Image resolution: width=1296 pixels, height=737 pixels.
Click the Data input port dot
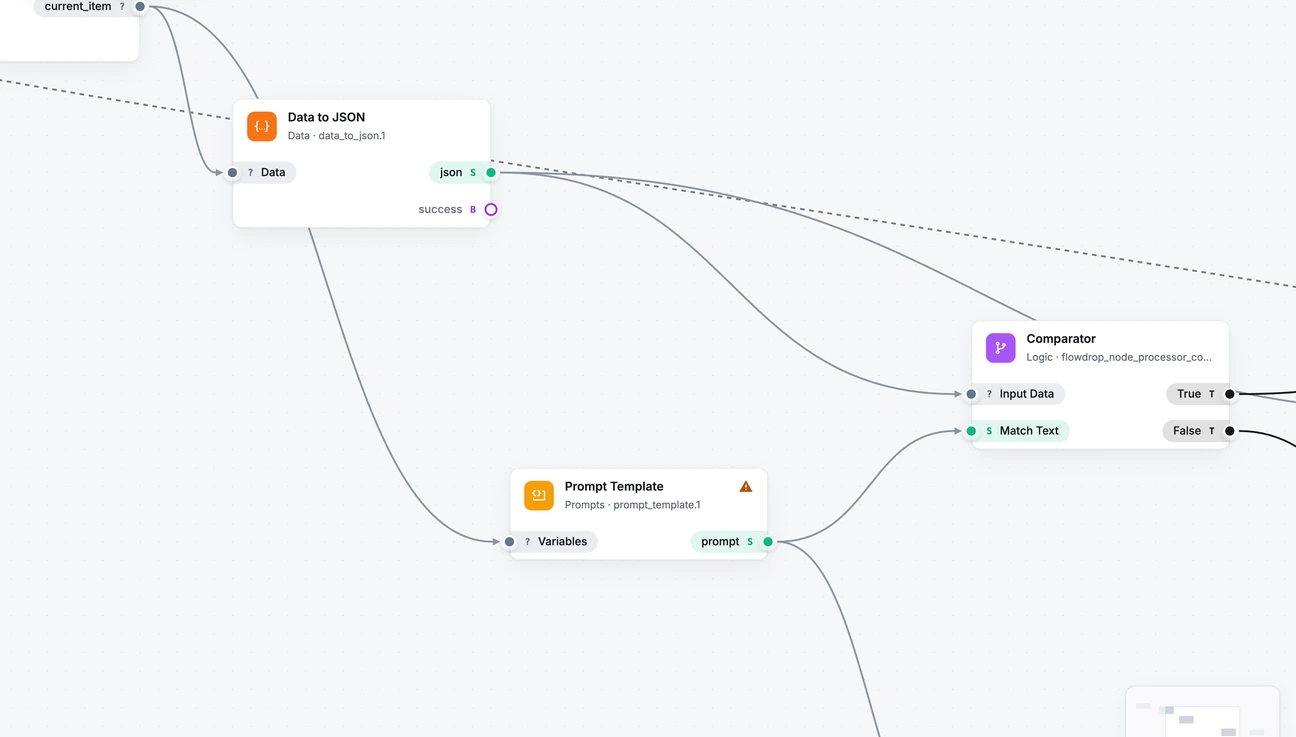233,173
